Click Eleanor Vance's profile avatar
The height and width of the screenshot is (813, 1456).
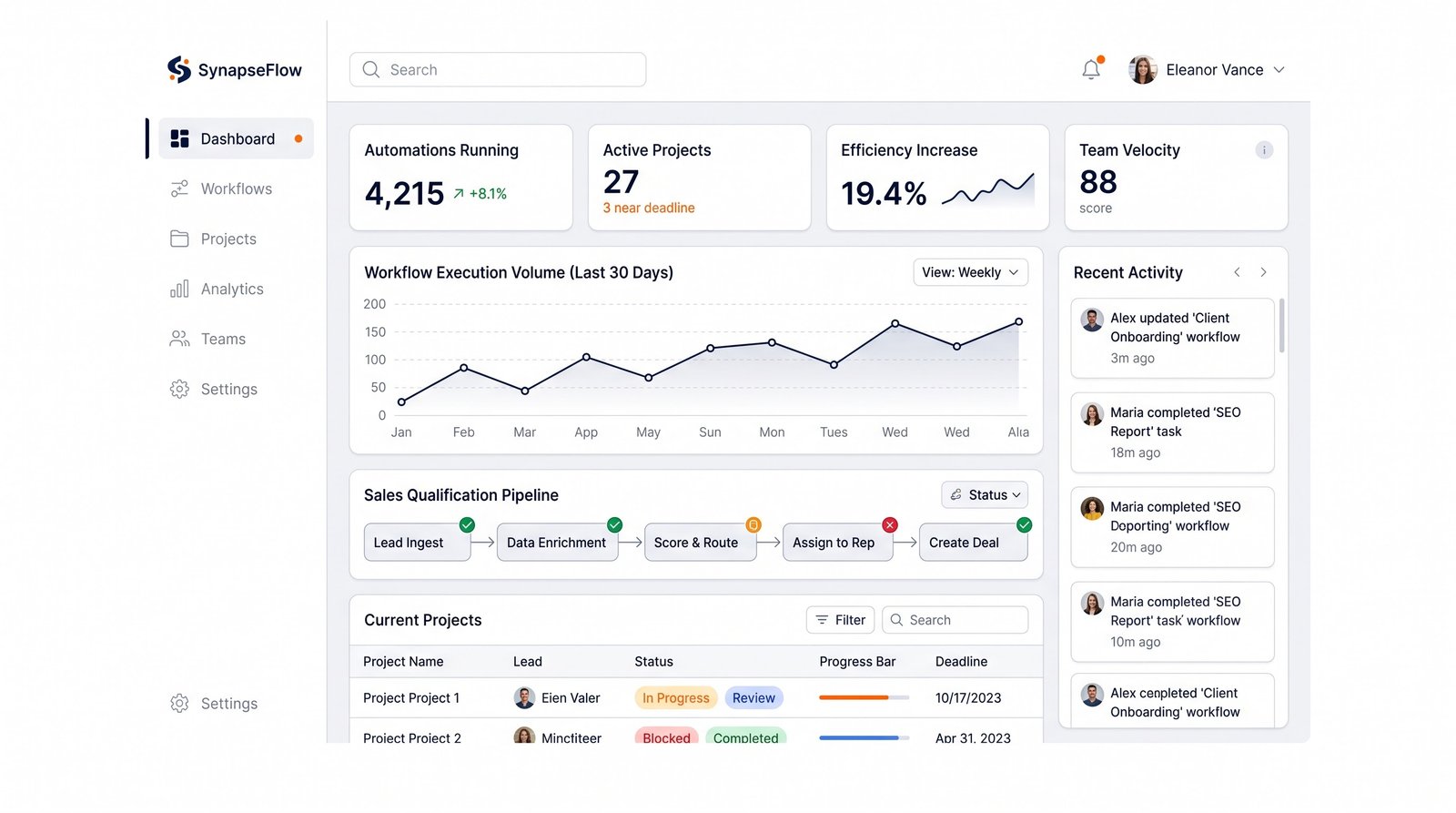click(1143, 69)
